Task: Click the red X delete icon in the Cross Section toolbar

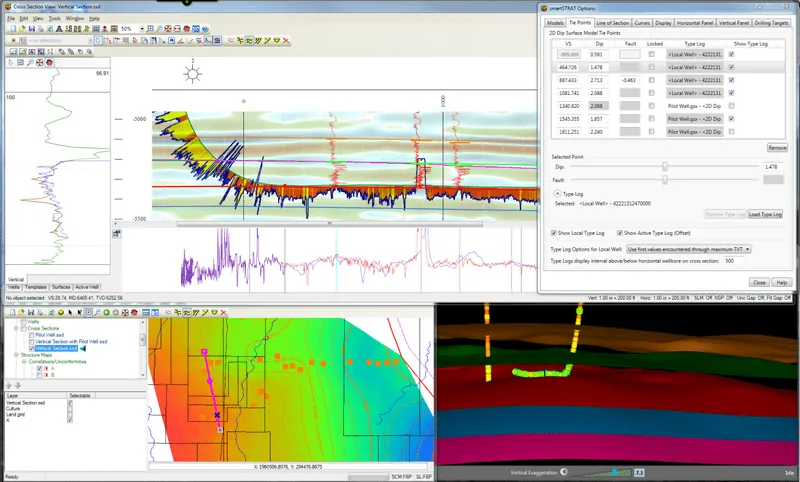Action: pyautogui.click(x=286, y=40)
